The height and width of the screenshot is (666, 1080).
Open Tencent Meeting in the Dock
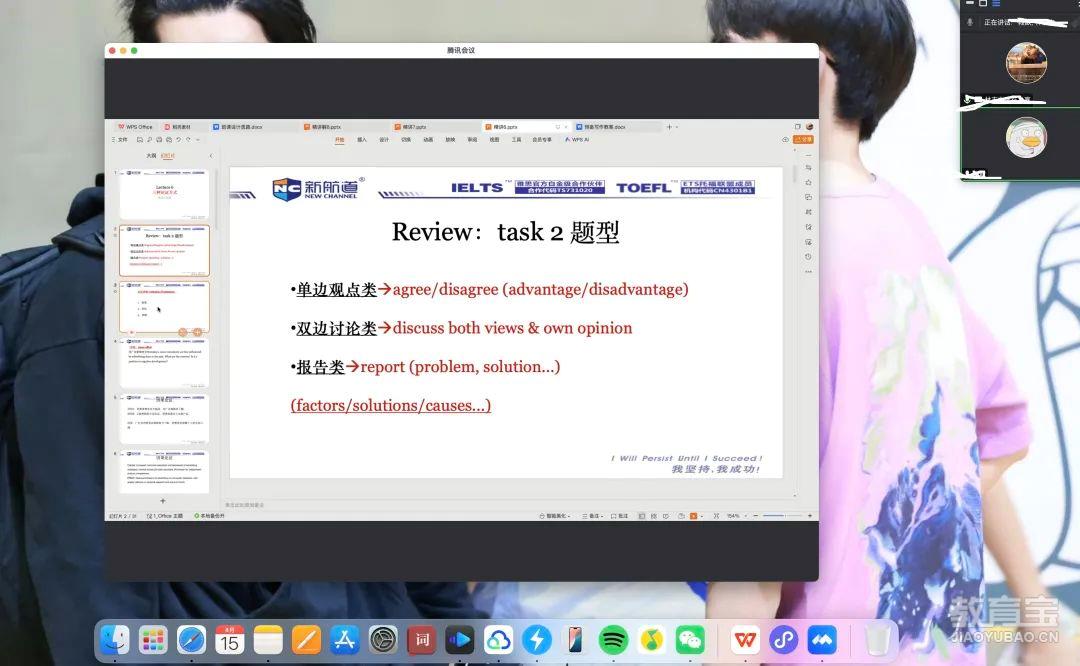(x=822, y=640)
